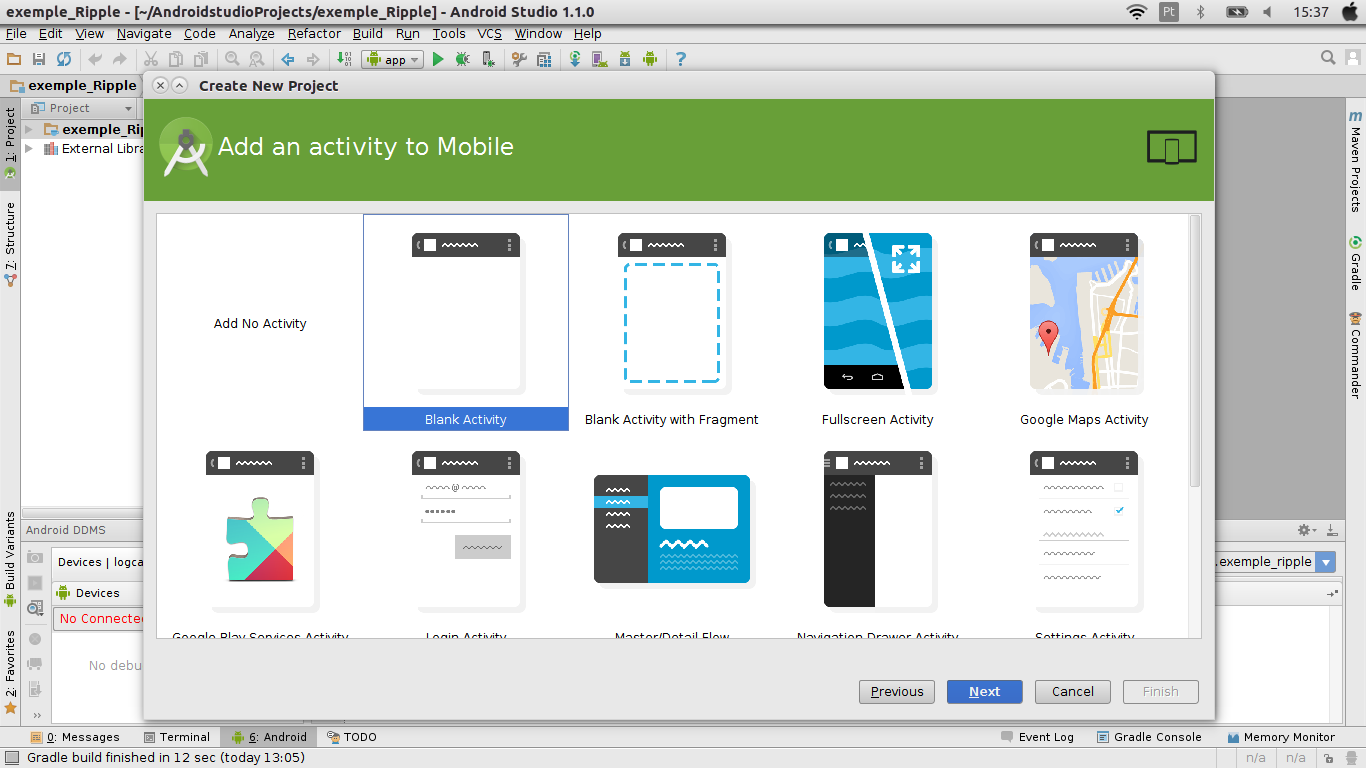Collapse the Create New Project dialog title arrow
Viewport: 1366px width, 768px height.
tap(179, 85)
